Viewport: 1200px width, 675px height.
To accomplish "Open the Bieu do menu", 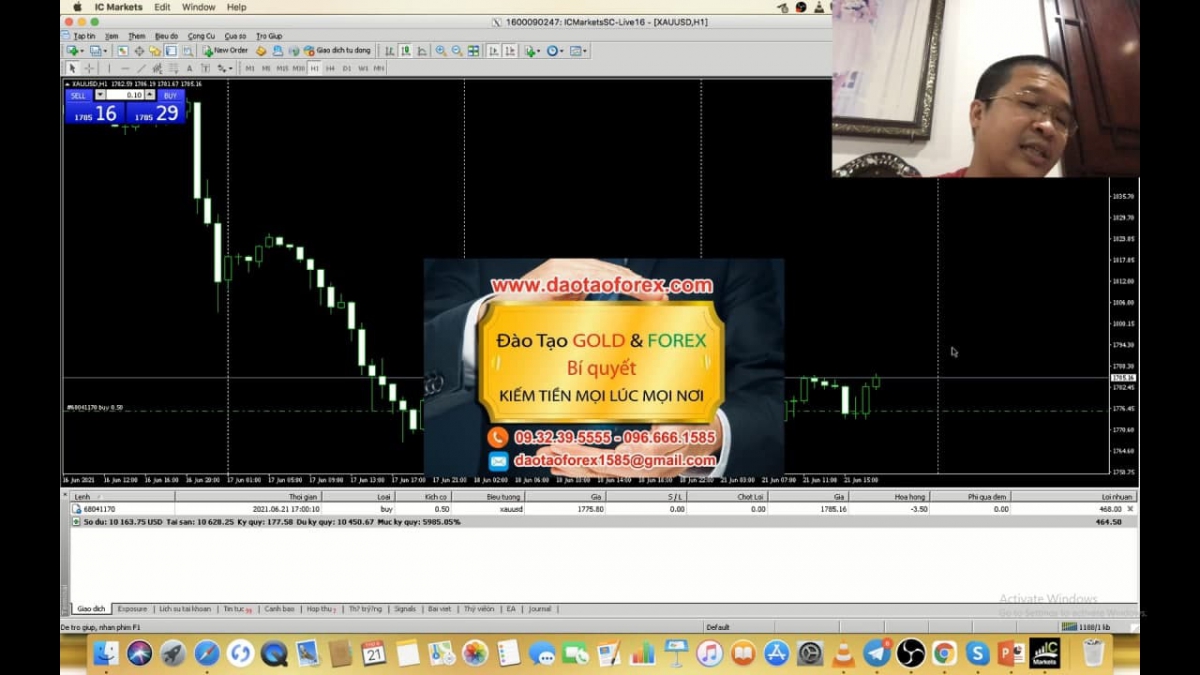I will tap(166, 36).
